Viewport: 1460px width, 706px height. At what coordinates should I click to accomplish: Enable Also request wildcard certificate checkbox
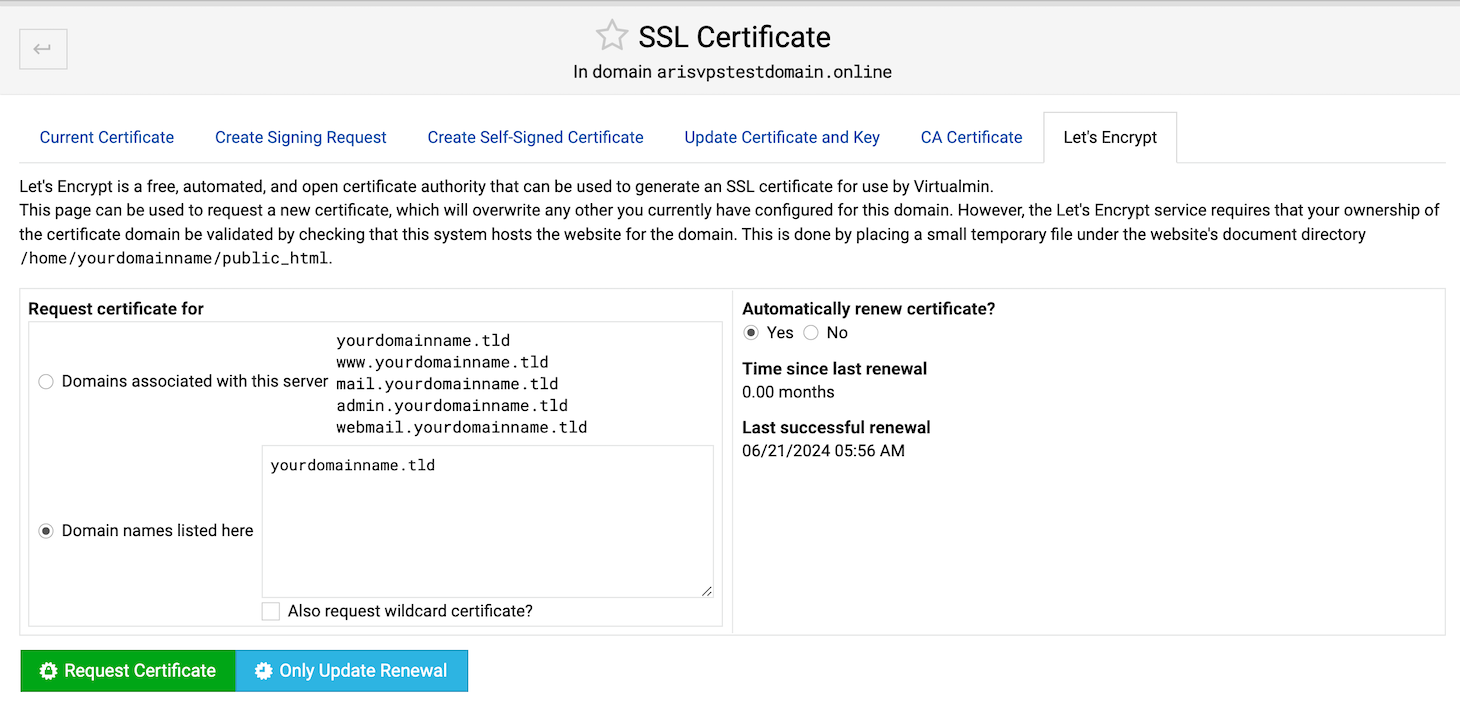click(271, 611)
